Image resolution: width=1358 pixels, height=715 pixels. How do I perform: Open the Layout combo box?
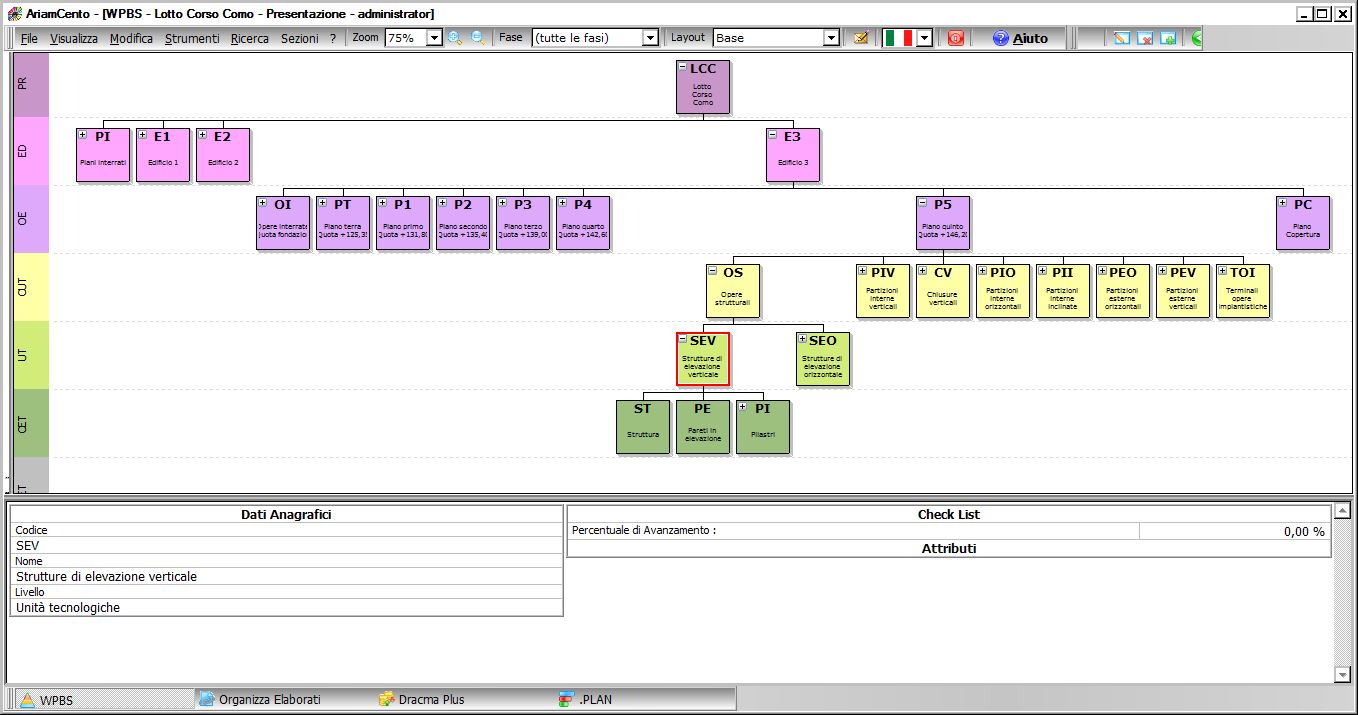830,38
